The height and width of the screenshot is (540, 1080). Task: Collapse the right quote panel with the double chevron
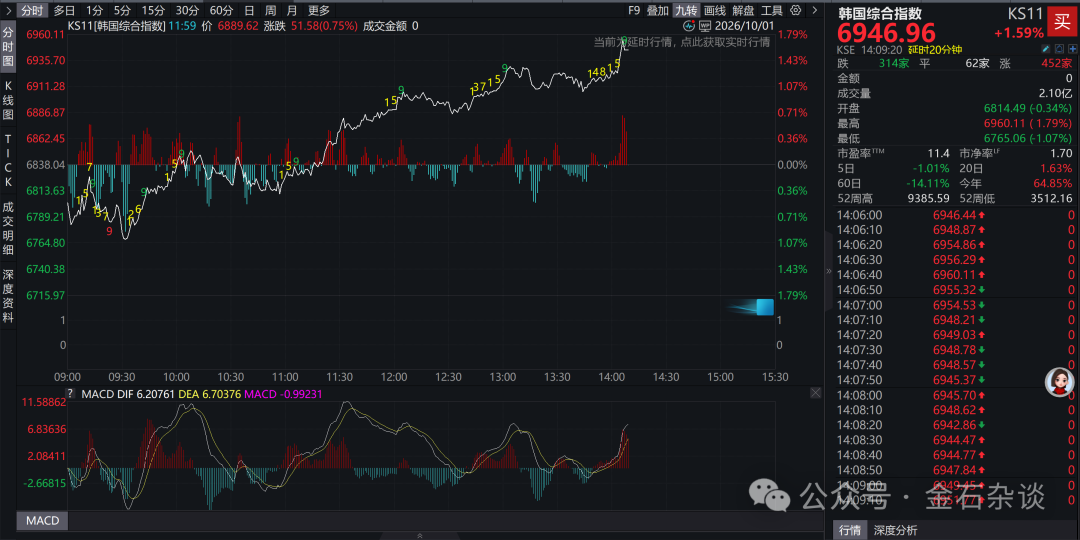(x=829, y=271)
